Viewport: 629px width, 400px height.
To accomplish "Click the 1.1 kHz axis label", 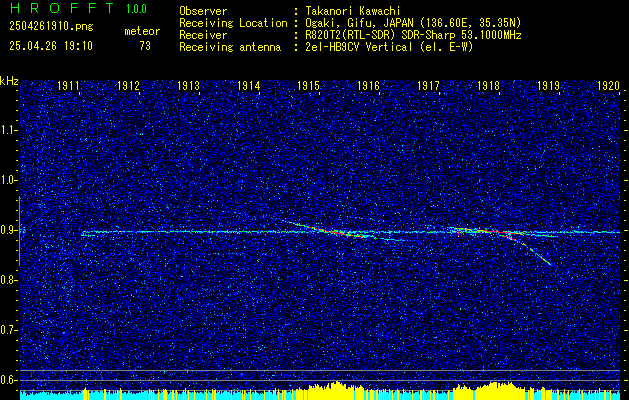I will pos(8,130).
